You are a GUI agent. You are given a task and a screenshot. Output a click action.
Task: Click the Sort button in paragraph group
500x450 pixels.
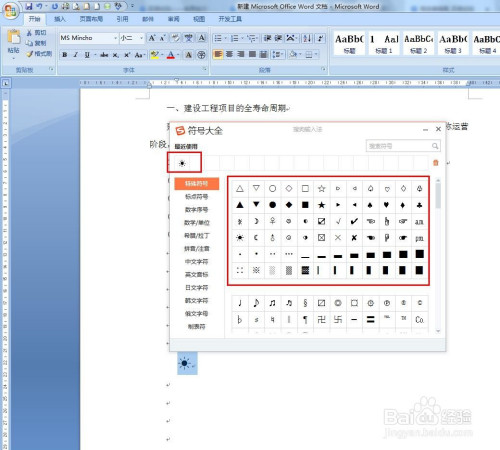pyautogui.click(x=307, y=38)
